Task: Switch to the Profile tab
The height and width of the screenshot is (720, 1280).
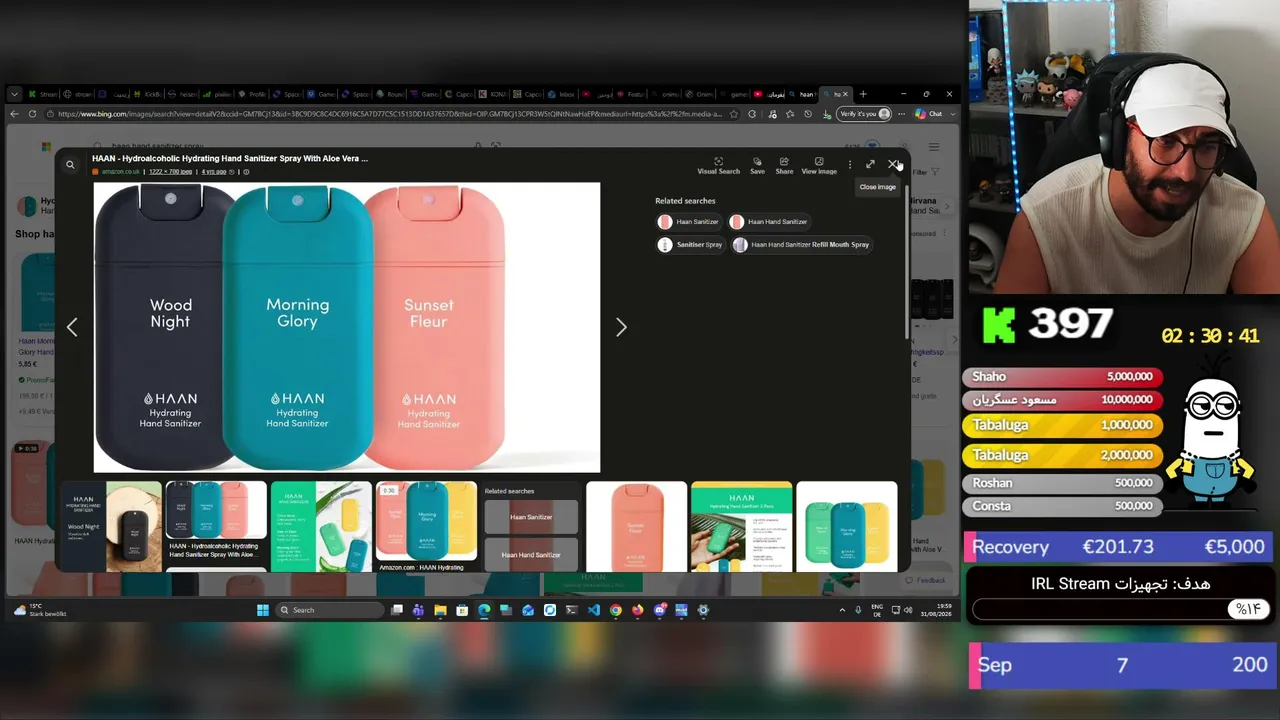Action: pos(252,94)
